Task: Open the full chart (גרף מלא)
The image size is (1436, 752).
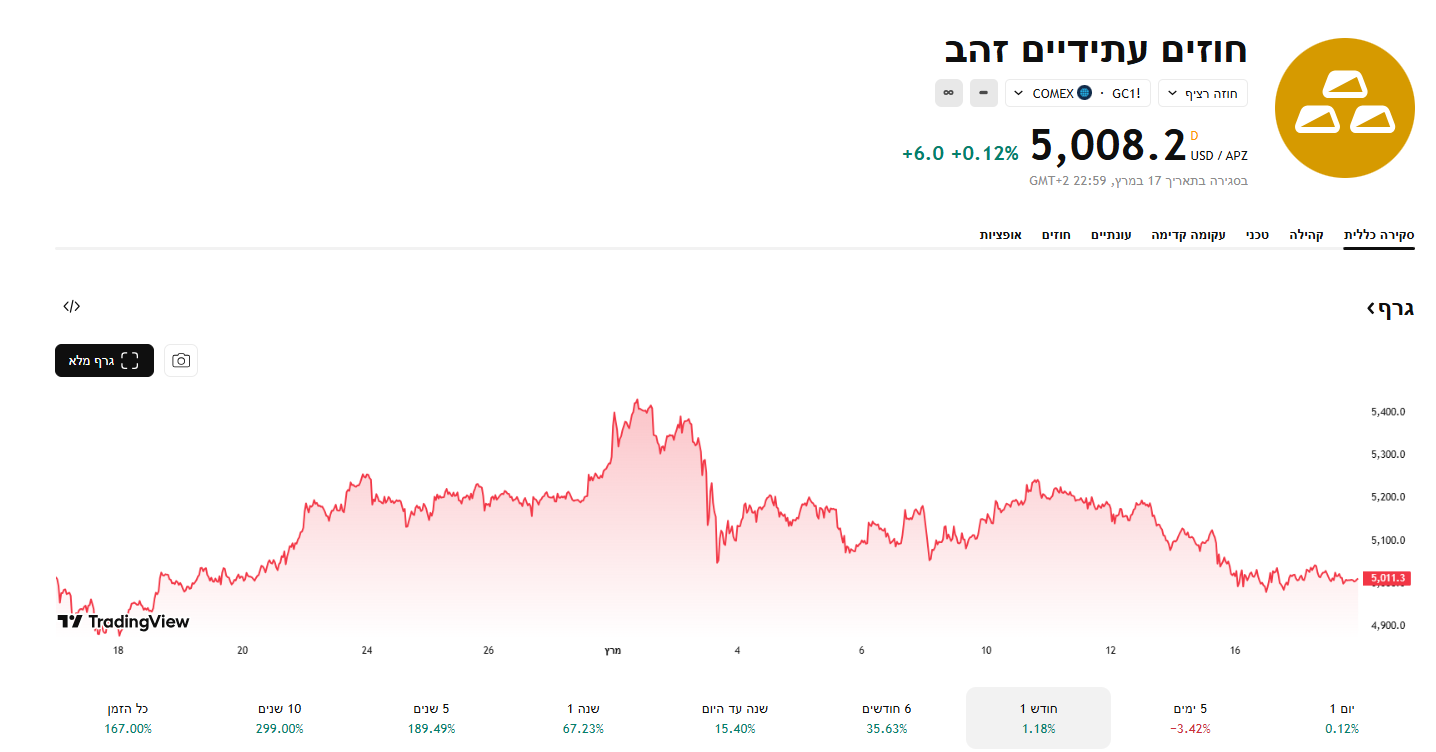Action: pyautogui.click(x=104, y=361)
